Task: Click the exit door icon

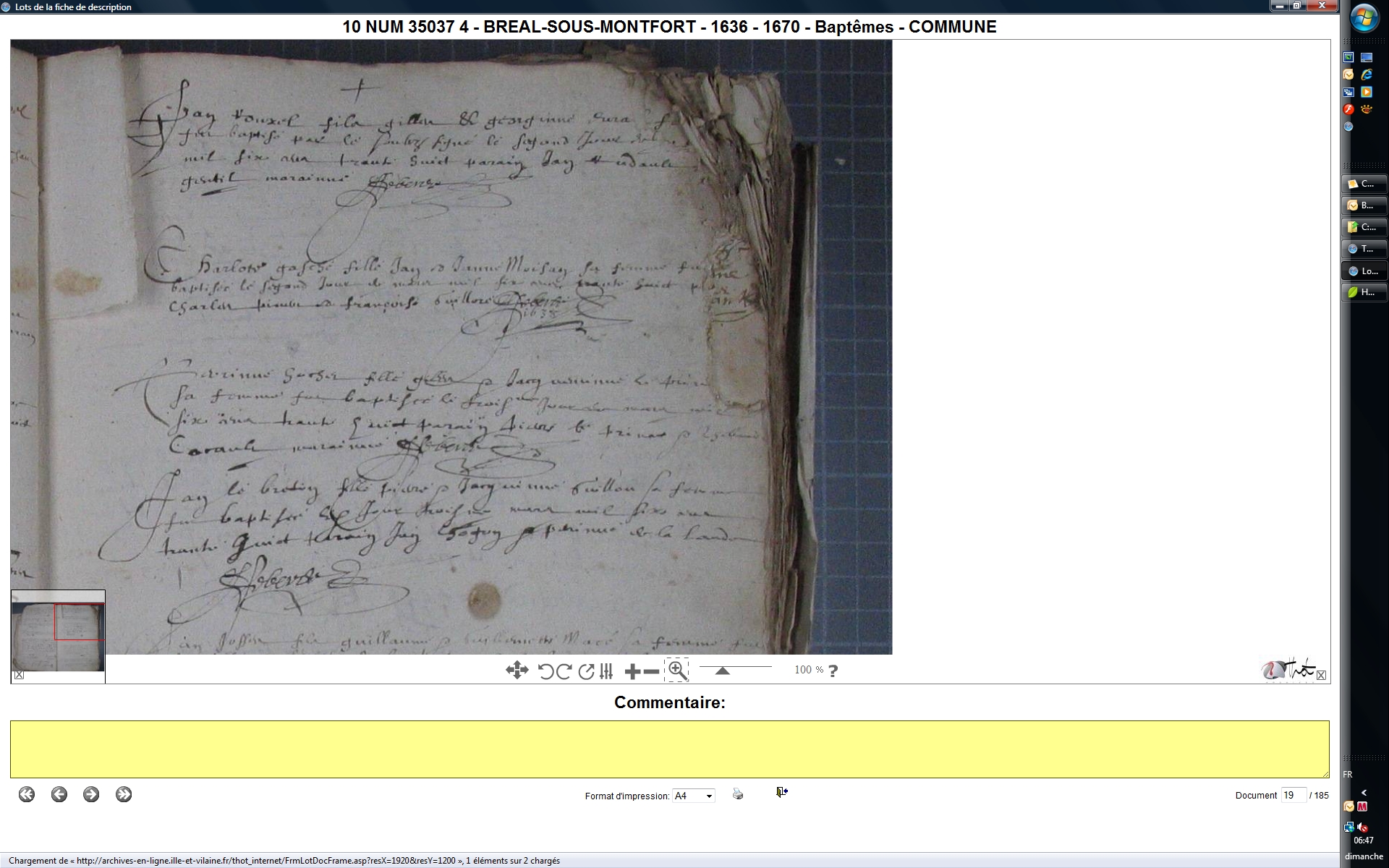Action: [x=782, y=793]
